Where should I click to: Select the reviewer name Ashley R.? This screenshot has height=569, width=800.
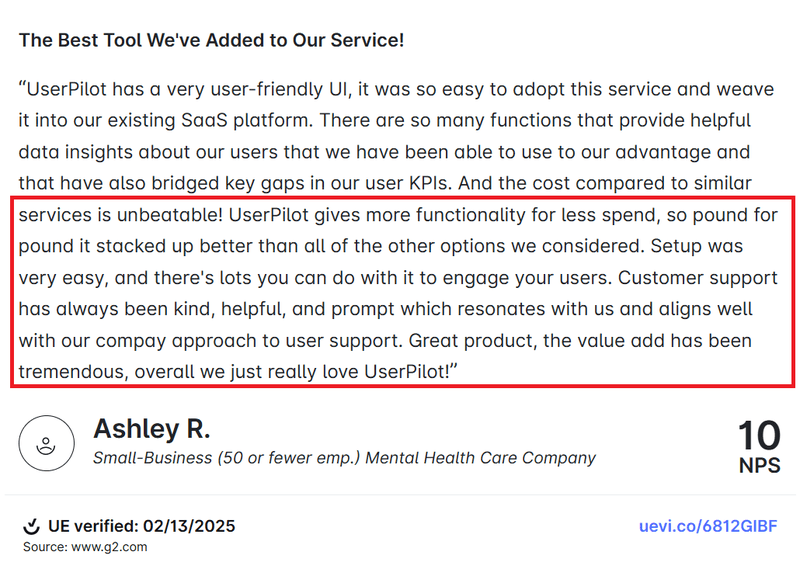(x=152, y=430)
